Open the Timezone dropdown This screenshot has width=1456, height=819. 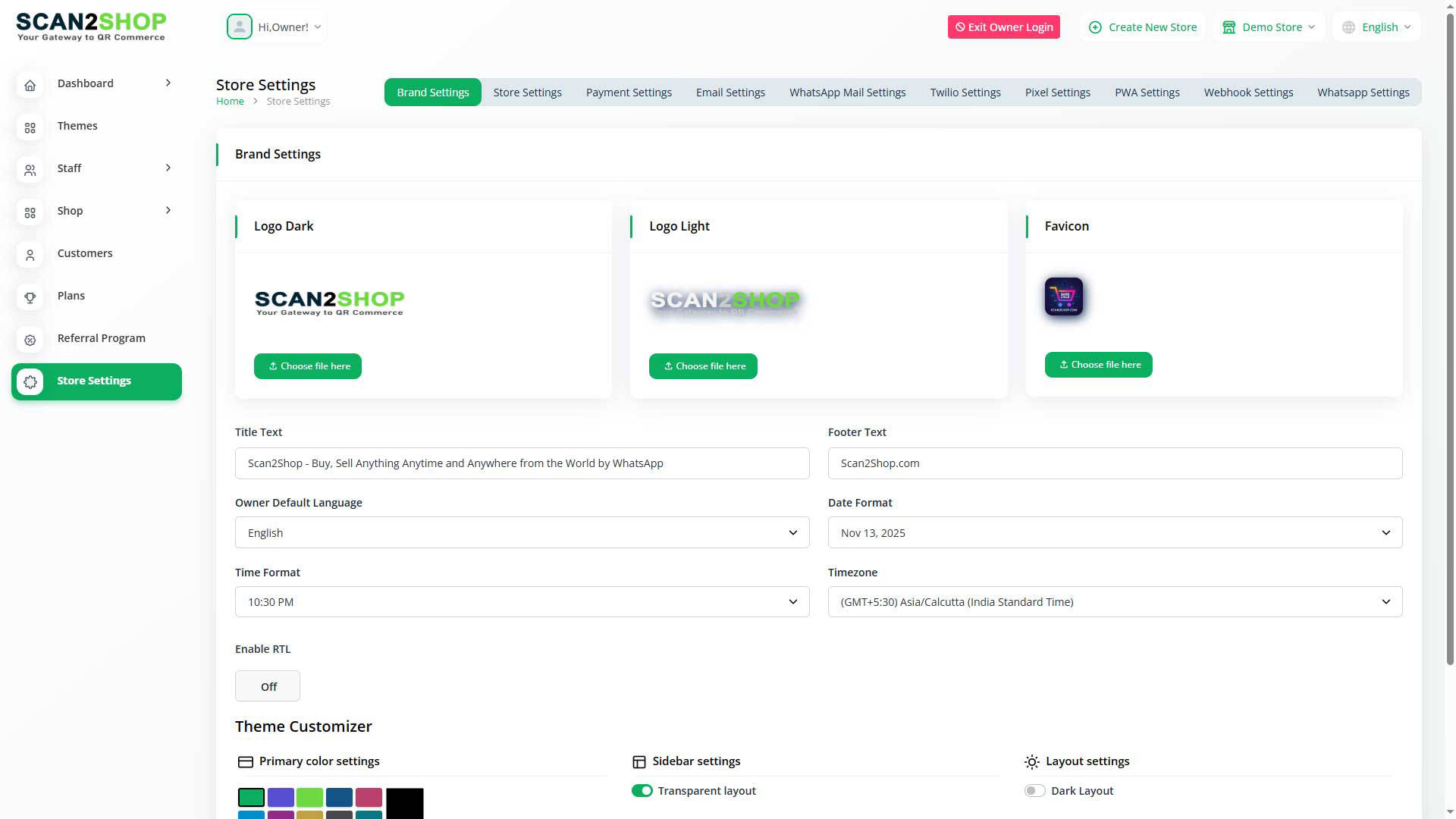point(1115,602)
